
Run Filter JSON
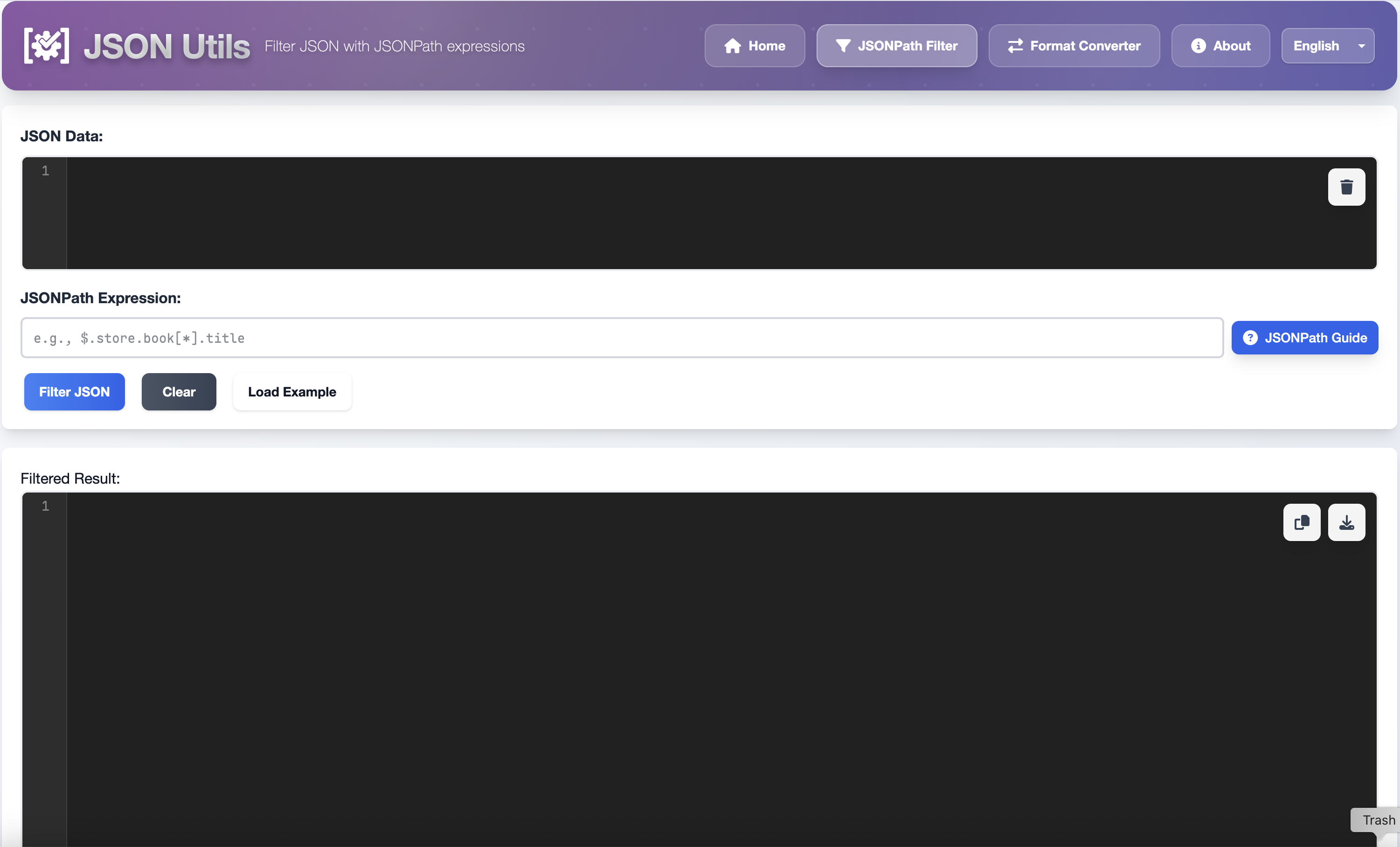coord(74,391)
